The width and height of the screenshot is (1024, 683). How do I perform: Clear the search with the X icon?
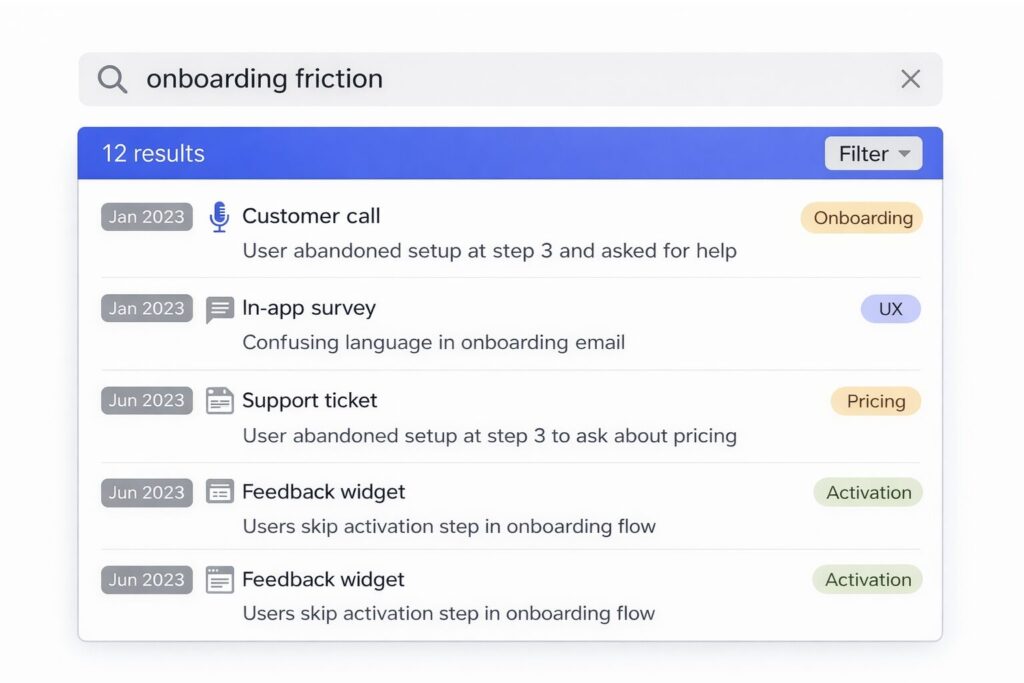[910, 79]
